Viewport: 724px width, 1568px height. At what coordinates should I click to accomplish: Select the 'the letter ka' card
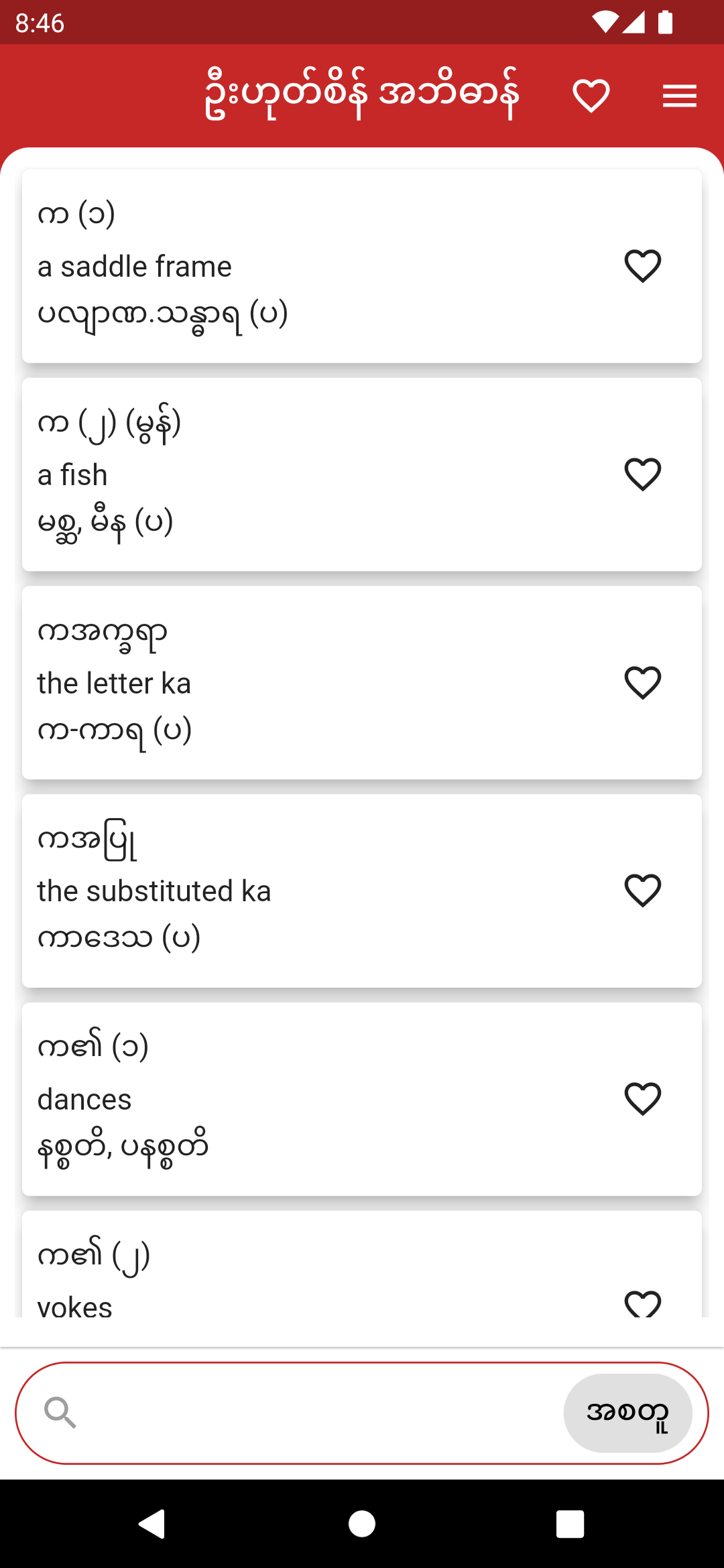[362, 683]
